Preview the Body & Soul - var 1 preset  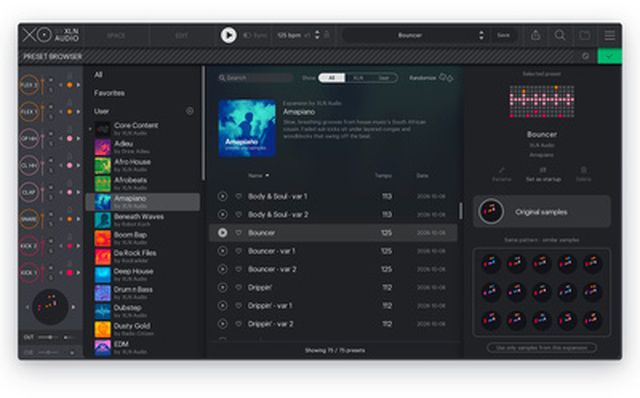coord(222,196)
